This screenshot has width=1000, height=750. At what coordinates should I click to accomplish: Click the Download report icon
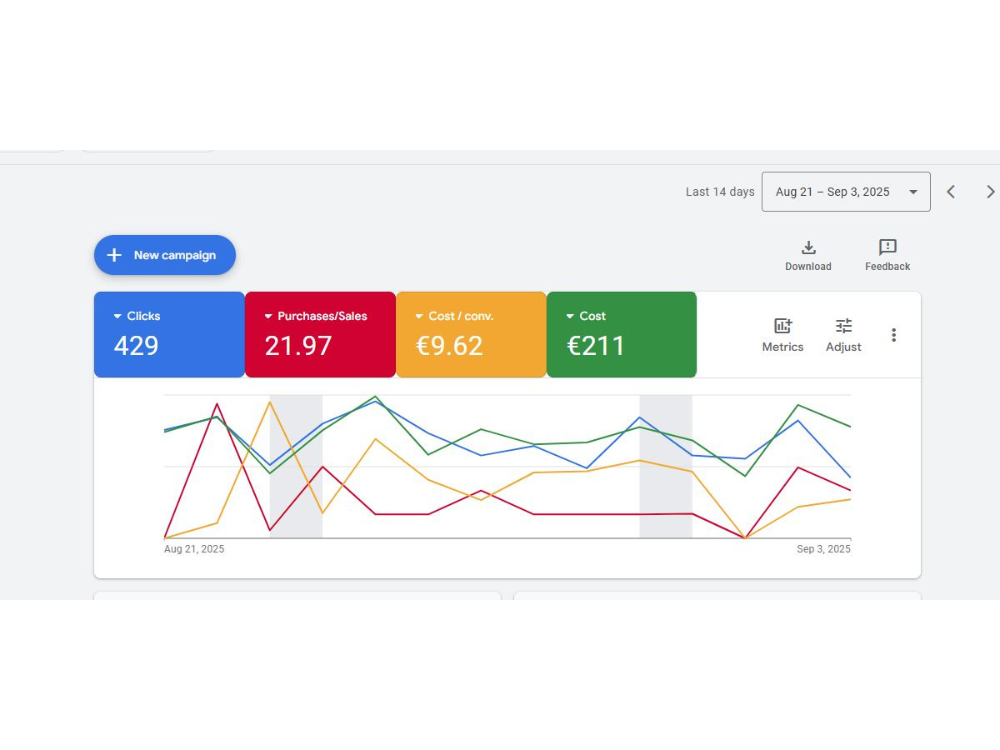(808, 249)
